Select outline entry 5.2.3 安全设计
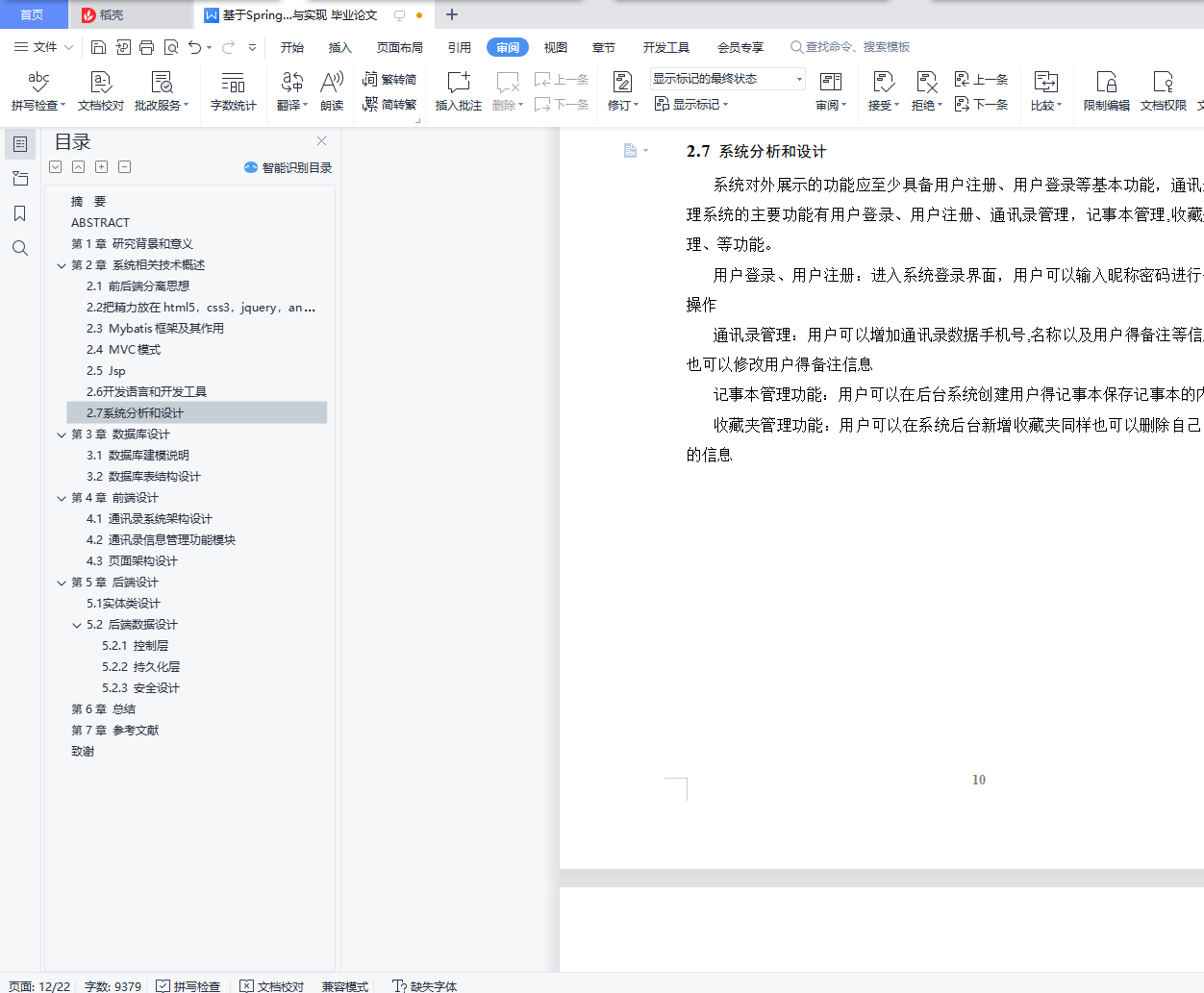 click(140, 688)
